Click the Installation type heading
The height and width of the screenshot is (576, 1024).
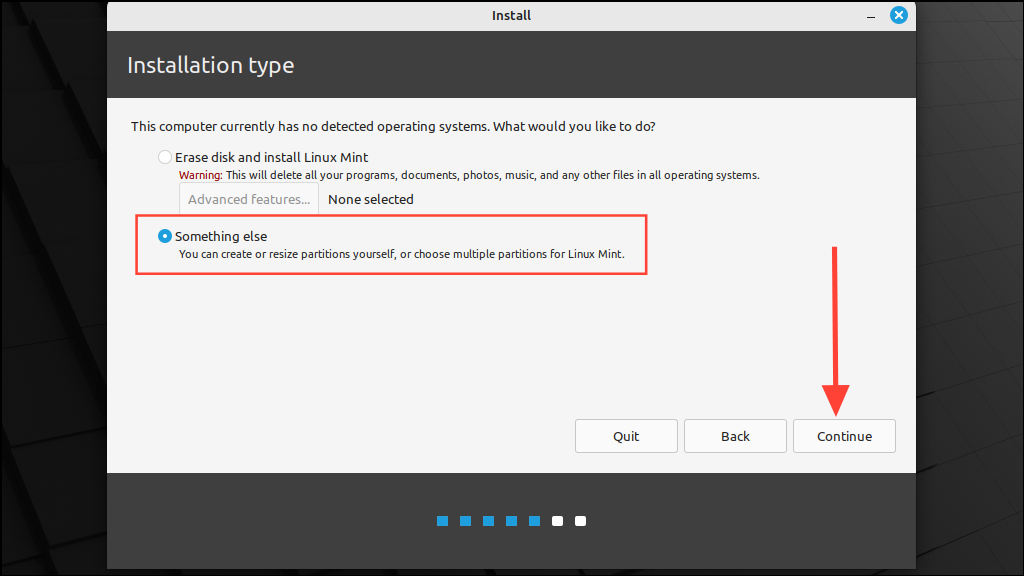click(210, 65)
